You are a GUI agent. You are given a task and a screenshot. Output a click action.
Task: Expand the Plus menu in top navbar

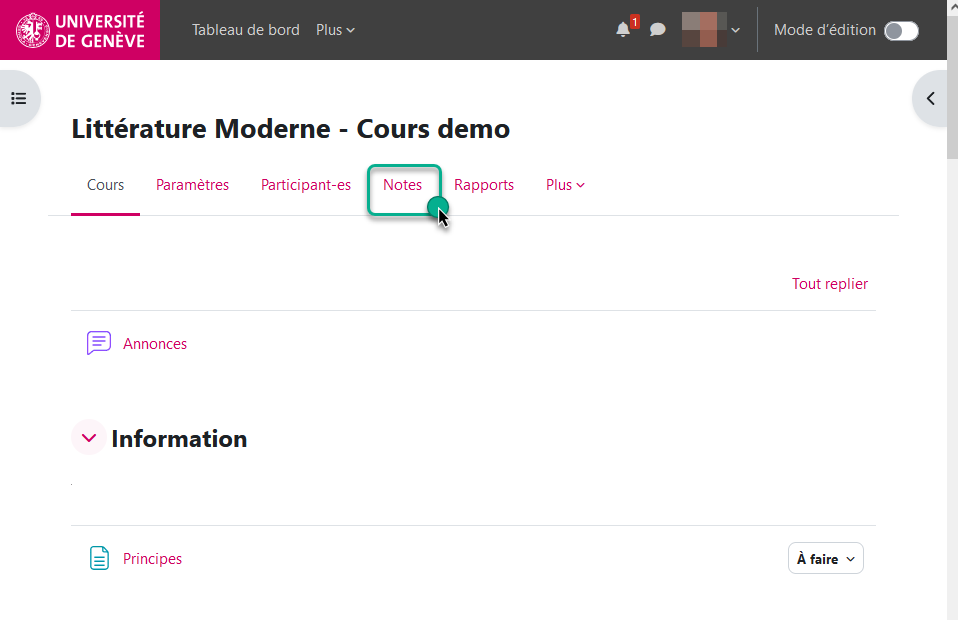coord(335,30)
